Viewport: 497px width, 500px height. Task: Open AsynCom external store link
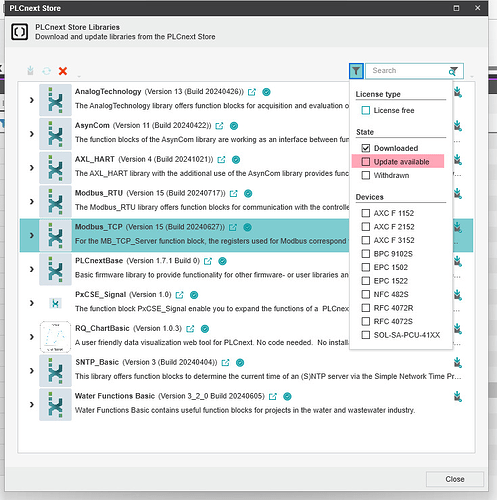coord(219,126)
